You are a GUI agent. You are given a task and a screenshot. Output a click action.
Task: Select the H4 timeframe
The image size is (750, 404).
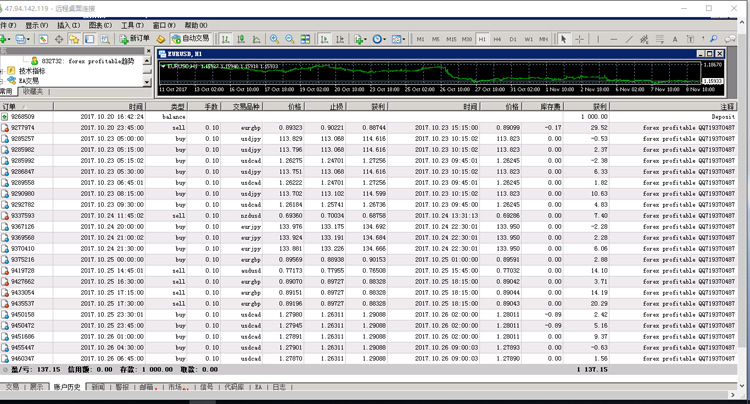click(x=497, y=39)
